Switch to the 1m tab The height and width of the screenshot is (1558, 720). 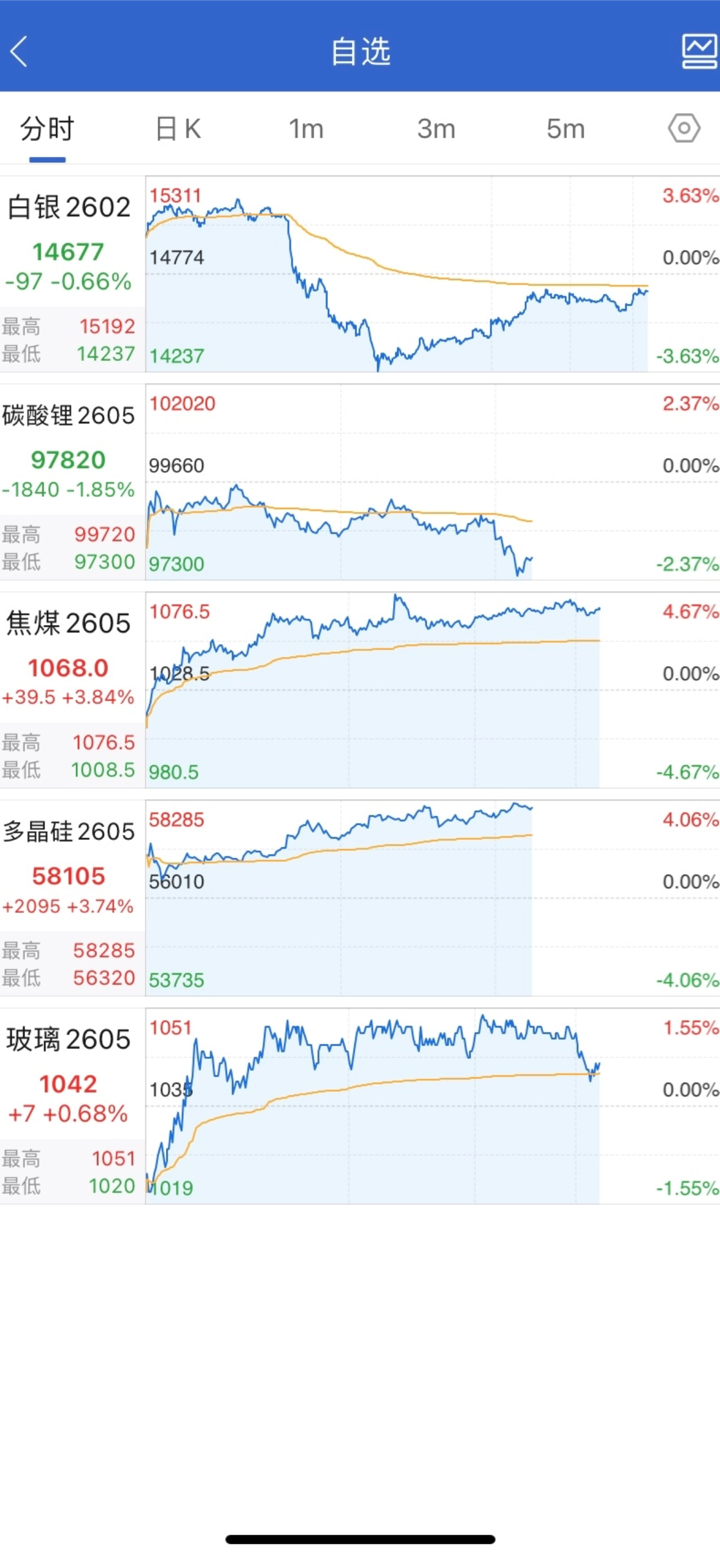pos(306,129)
